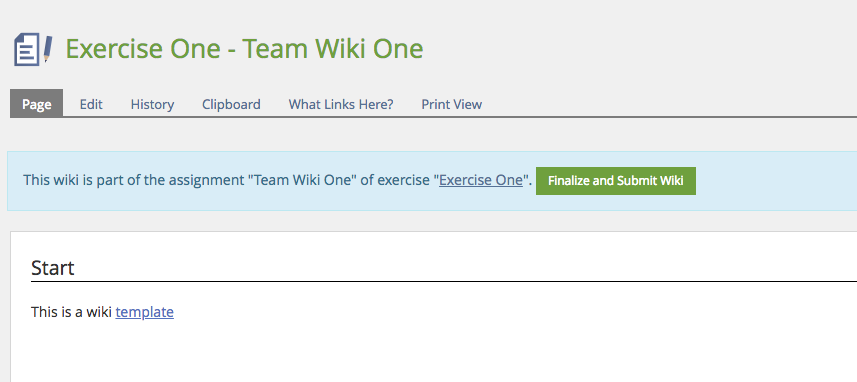
Task: Click the pencil part of the wiki icon
Action: (x=48, y=49)
